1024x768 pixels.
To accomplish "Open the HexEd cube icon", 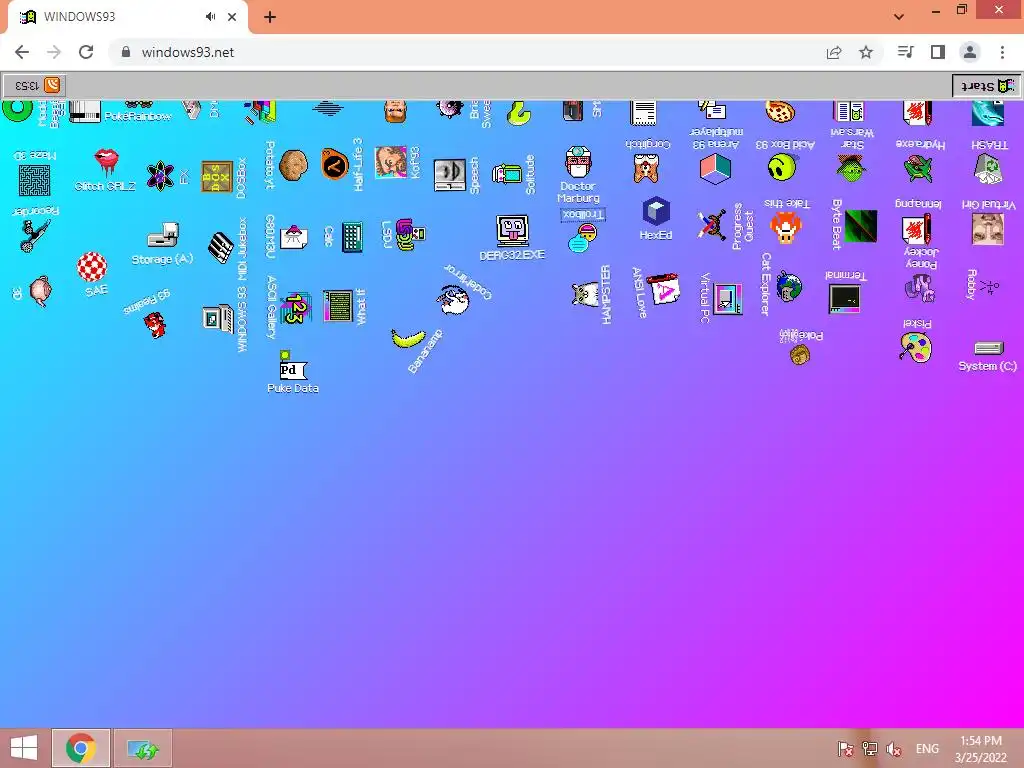I will (656, 212).
